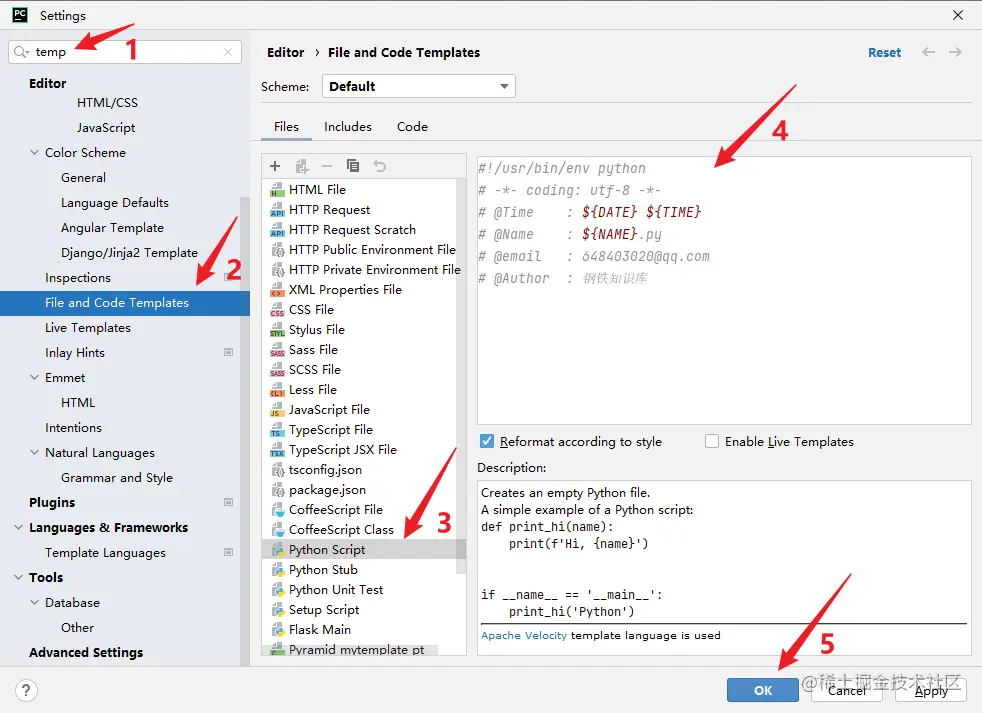982x713 pixels.
Task: Click the Stylus File template icon
Action: tap(277, 330)
